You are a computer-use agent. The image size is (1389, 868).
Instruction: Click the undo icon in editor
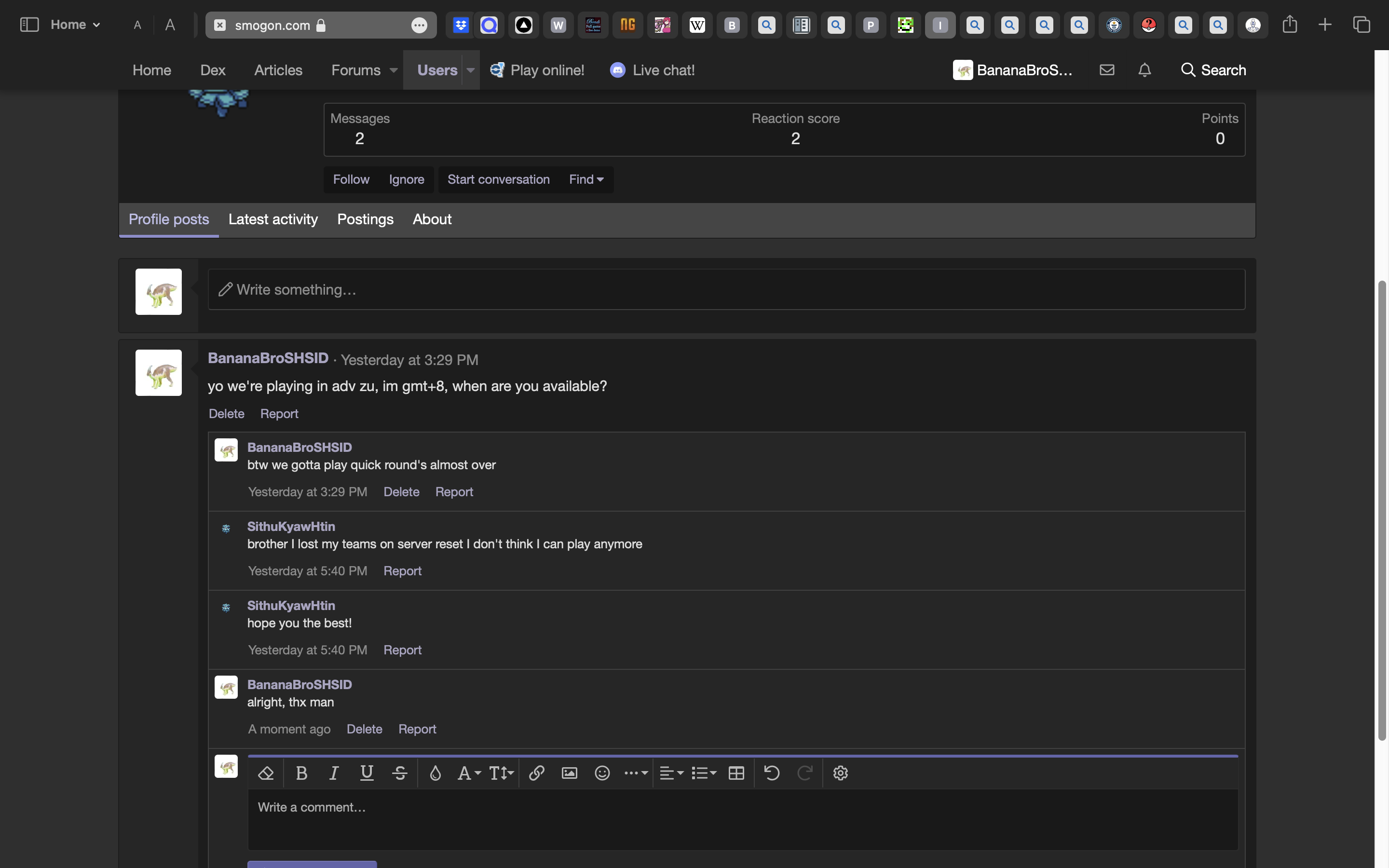[x=771, y=773]
